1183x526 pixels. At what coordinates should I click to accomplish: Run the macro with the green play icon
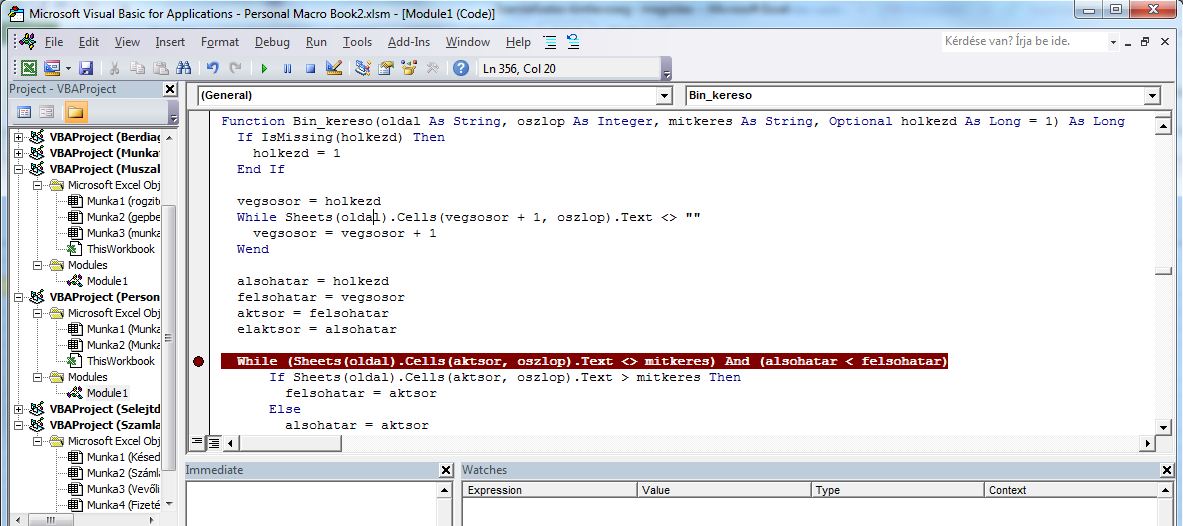(x=264, y=68)
